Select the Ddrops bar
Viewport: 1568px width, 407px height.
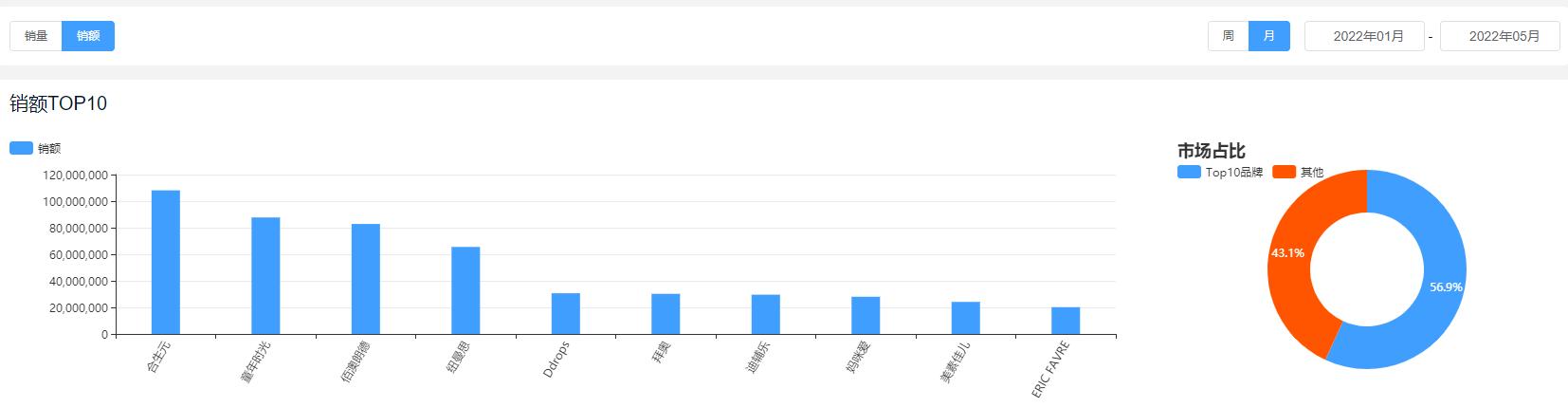[566, 313]
